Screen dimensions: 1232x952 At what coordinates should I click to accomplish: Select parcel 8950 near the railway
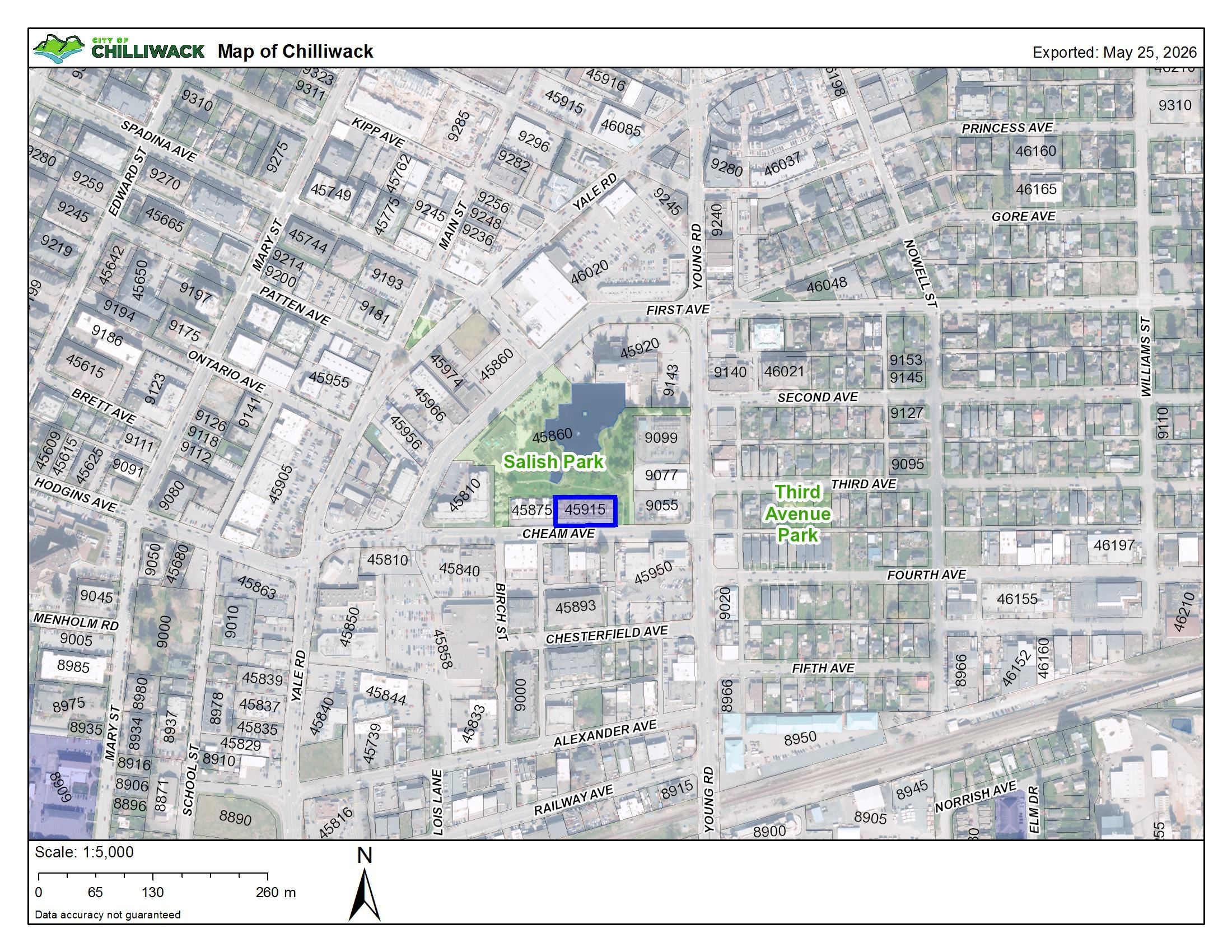pos(800,738)
